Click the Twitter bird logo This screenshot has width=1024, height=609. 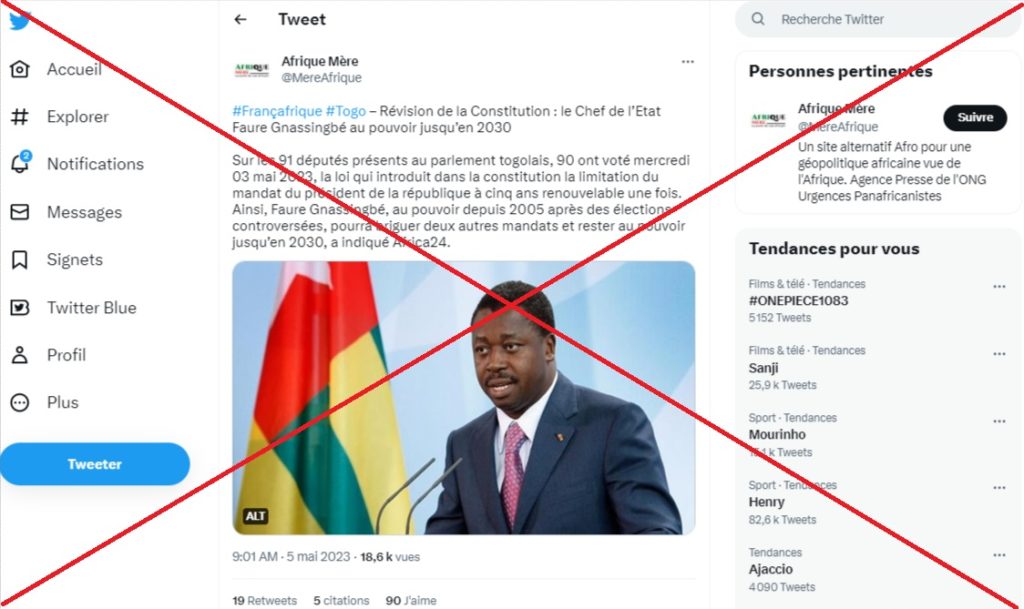tap(20, 21)
